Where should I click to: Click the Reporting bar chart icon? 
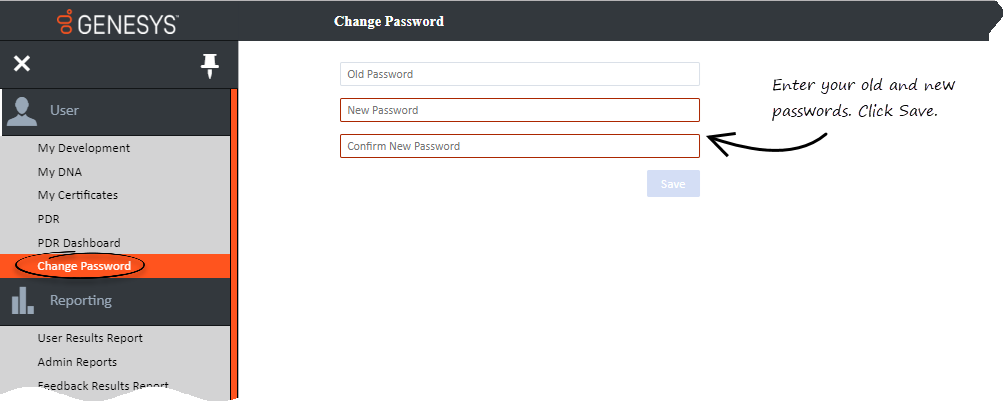tap(23, 300)
